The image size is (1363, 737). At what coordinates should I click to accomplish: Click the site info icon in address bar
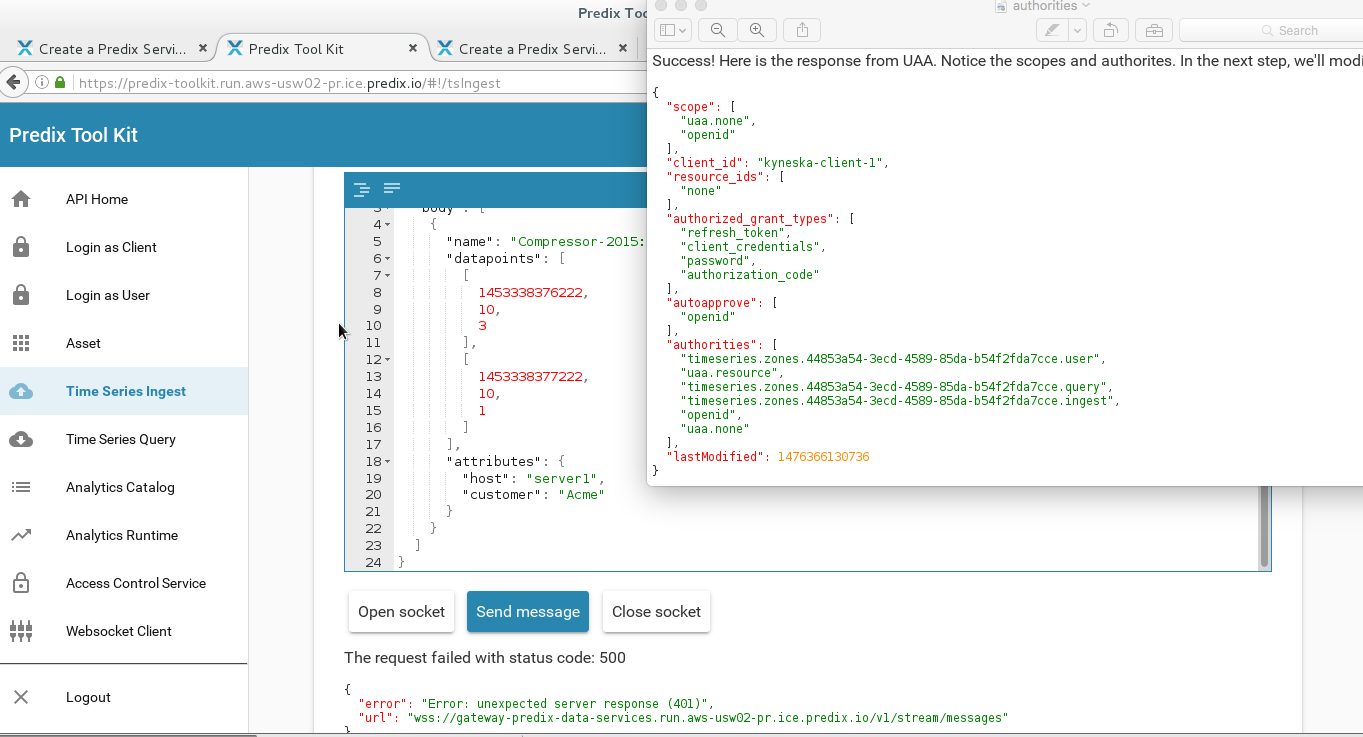pyautogui.click(x=42, y=83)
